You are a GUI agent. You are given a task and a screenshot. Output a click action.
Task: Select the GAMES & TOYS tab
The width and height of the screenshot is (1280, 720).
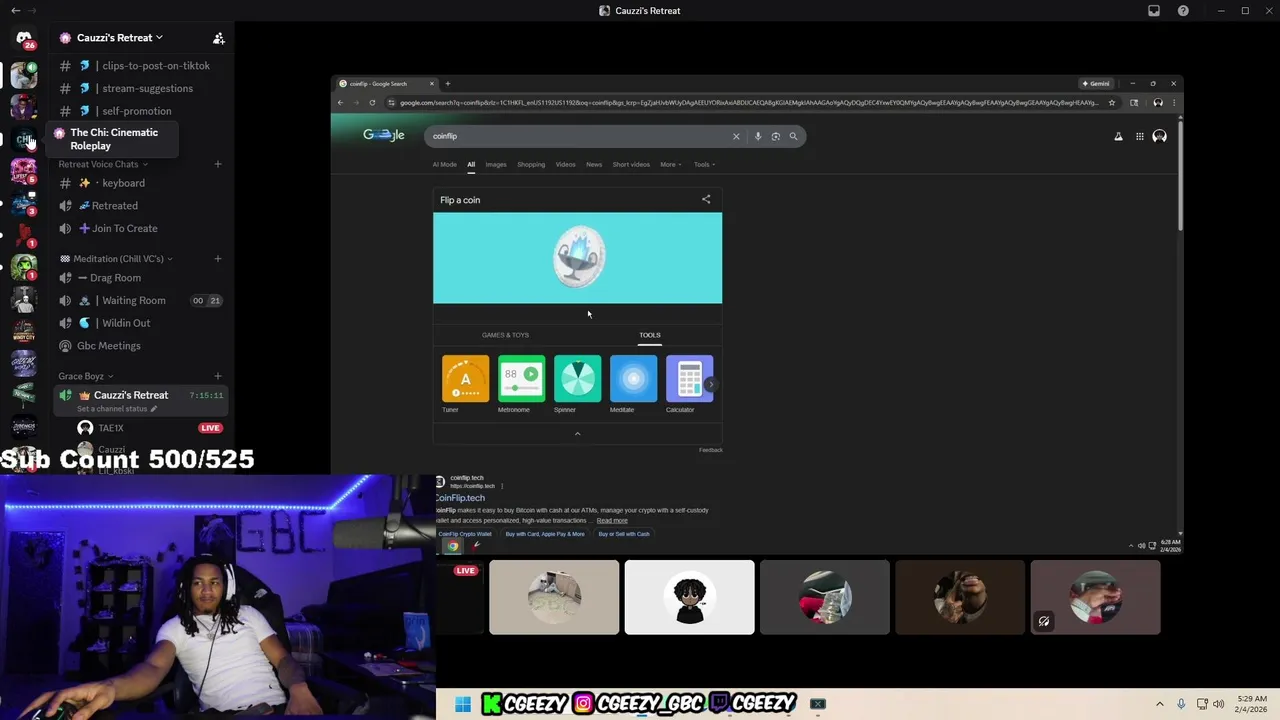505,335
